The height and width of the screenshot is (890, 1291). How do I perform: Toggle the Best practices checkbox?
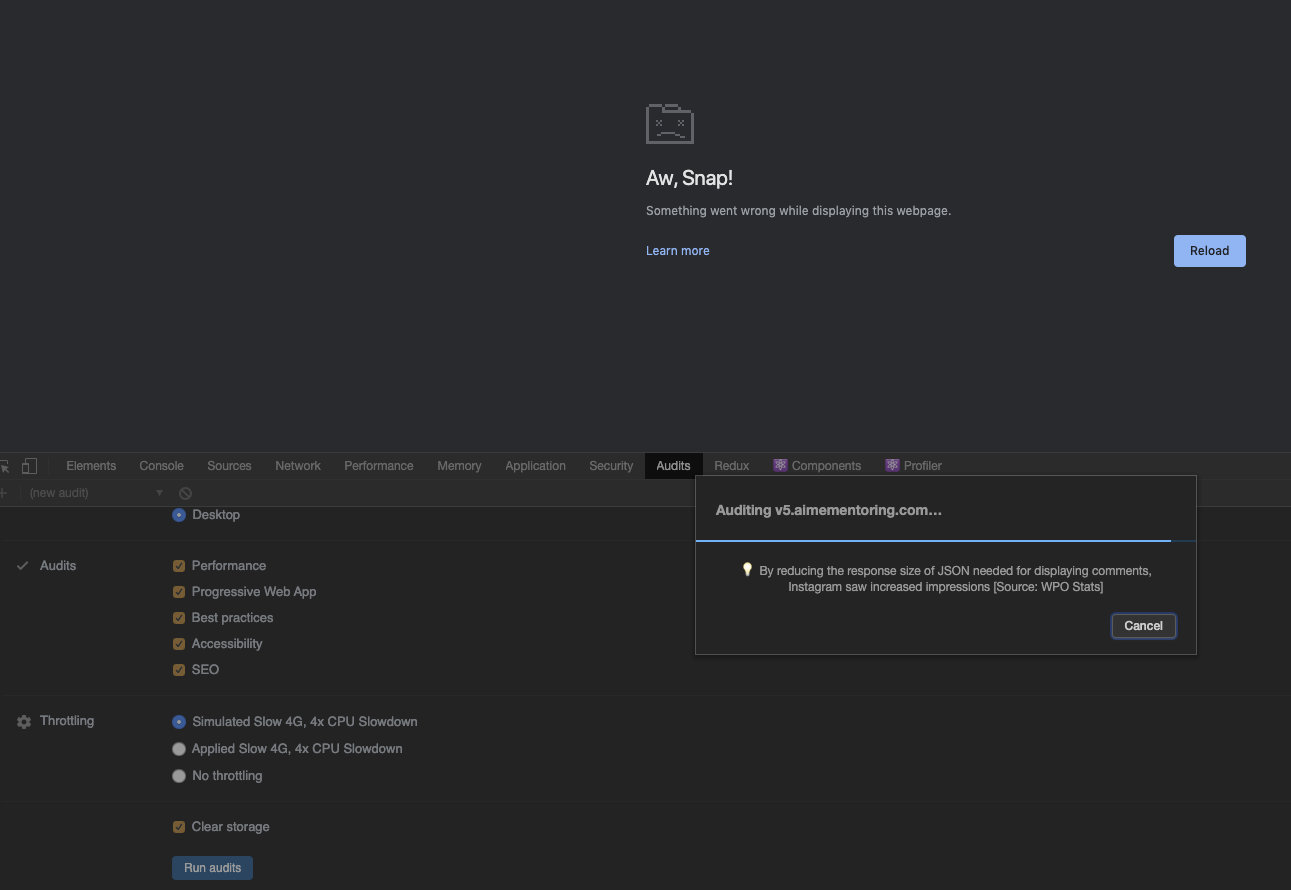pyautogui.click(x=179, y=618)
